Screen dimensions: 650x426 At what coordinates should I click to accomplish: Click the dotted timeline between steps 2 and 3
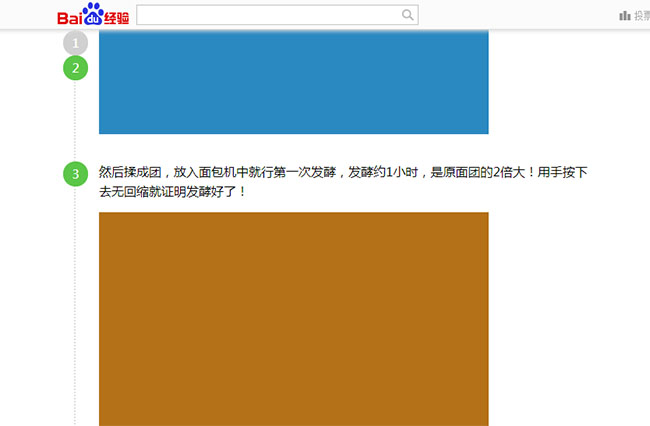point(75,120)
